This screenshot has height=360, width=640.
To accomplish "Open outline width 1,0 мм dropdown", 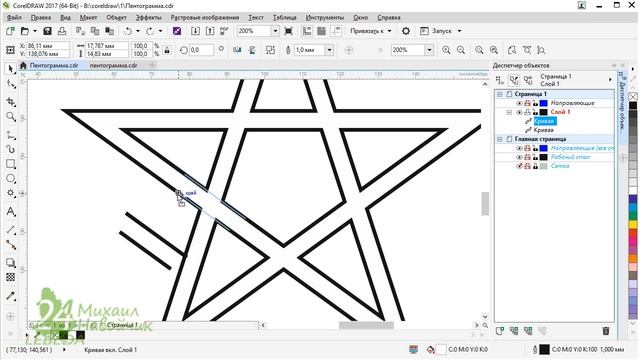I will (x=329, y=50).
